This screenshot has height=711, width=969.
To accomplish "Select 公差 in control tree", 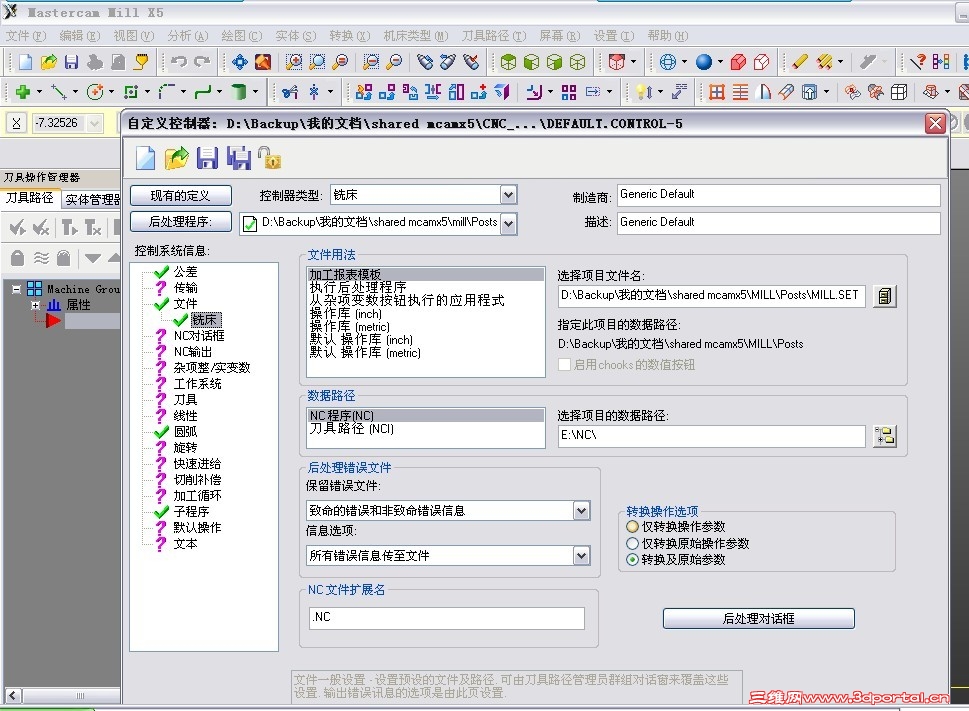I will tap(185, 272).
